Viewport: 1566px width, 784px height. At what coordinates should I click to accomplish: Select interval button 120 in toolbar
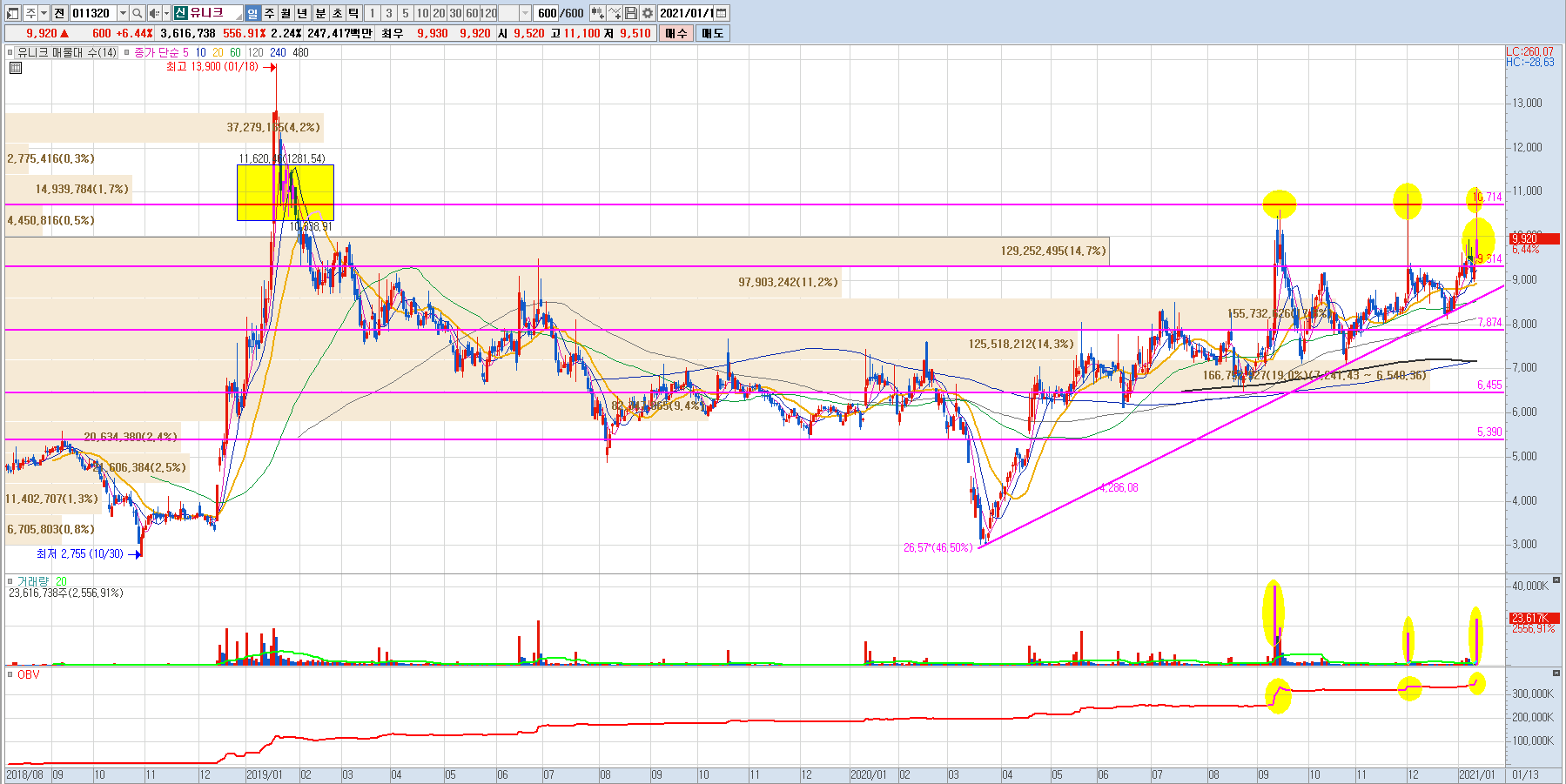tap(488, 13)
